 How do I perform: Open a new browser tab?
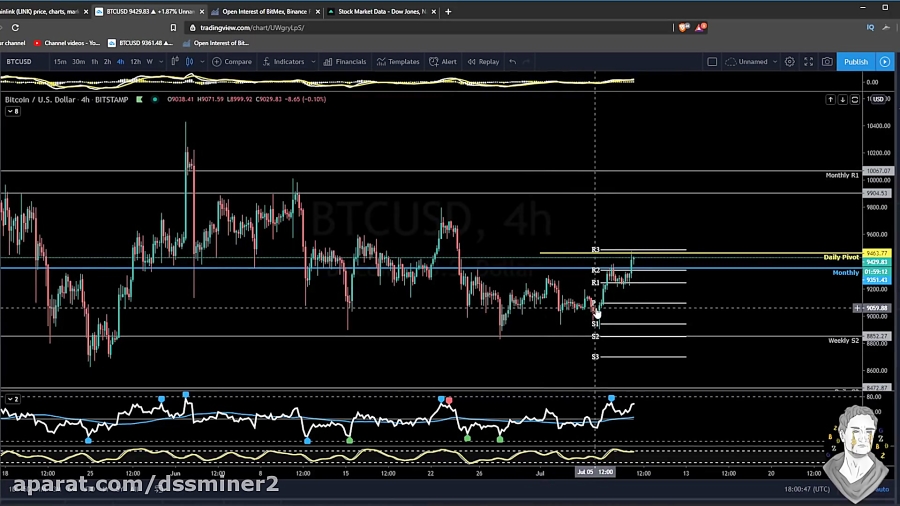[x=448, y=11]
